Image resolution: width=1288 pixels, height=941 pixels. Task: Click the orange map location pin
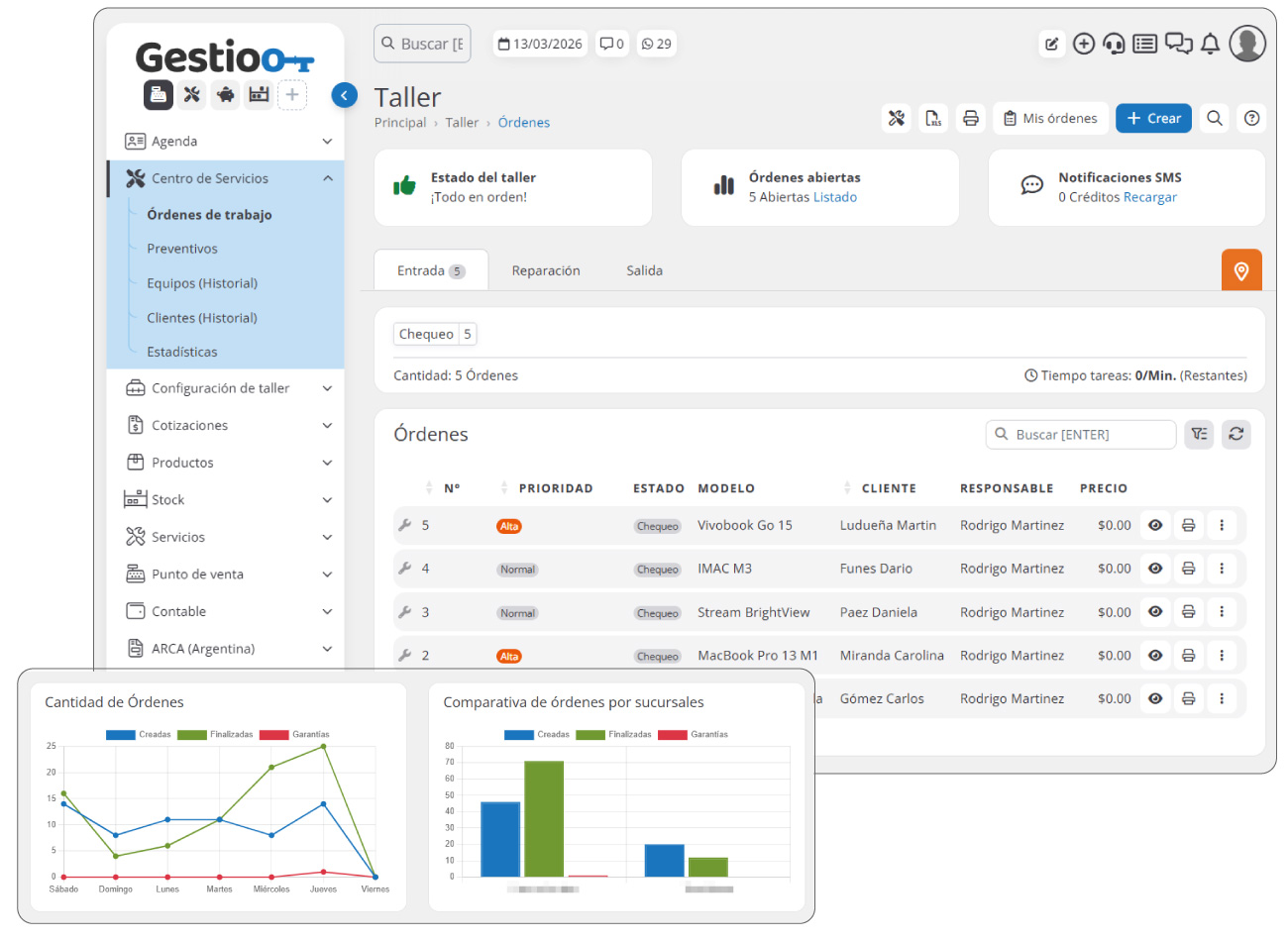[x=1241, y=269]
